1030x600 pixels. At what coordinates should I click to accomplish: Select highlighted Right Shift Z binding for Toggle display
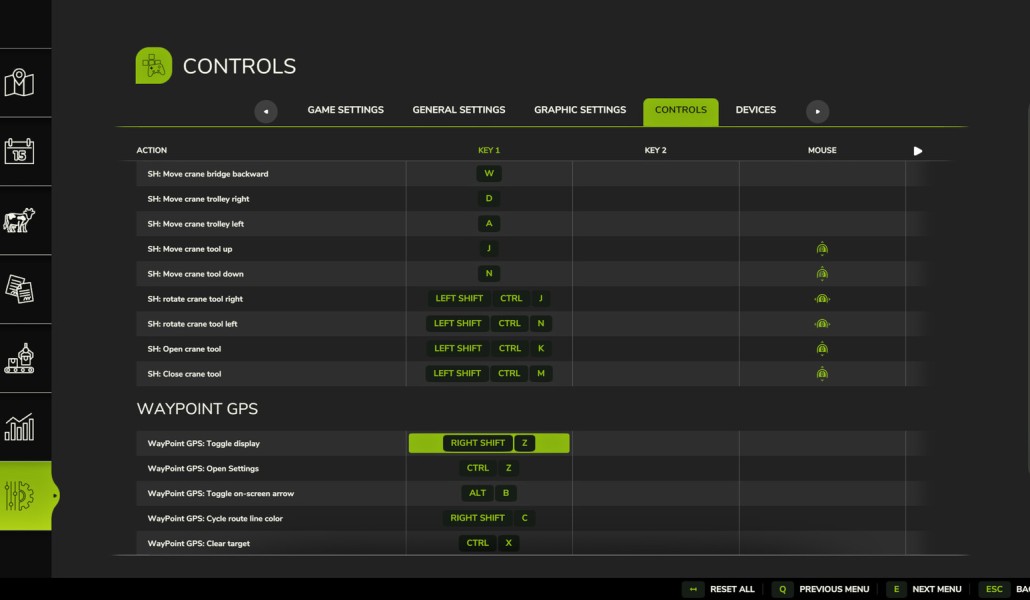click(489, 443)
